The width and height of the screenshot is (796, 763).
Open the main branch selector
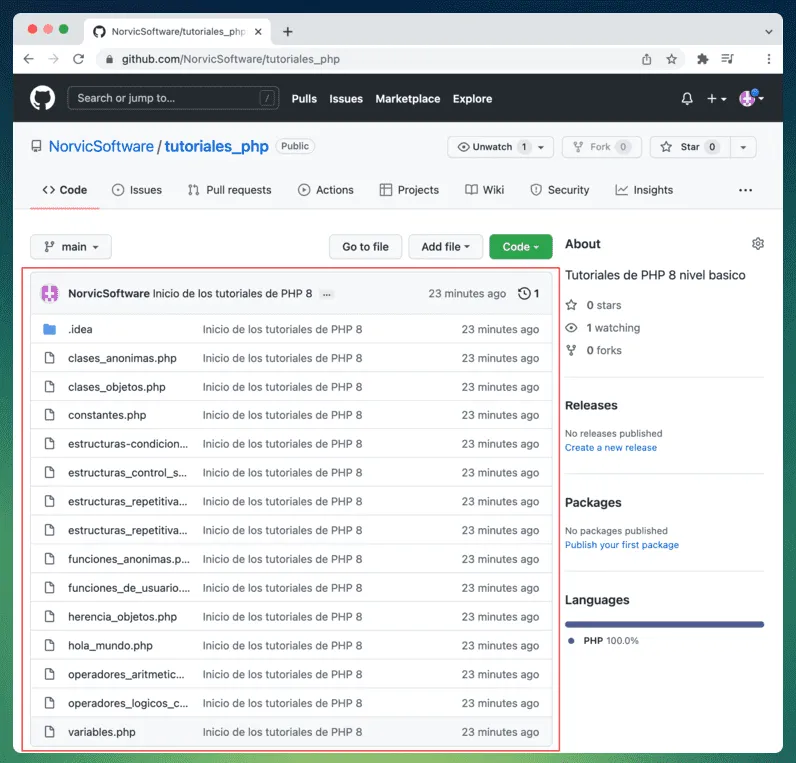(71, 247)
